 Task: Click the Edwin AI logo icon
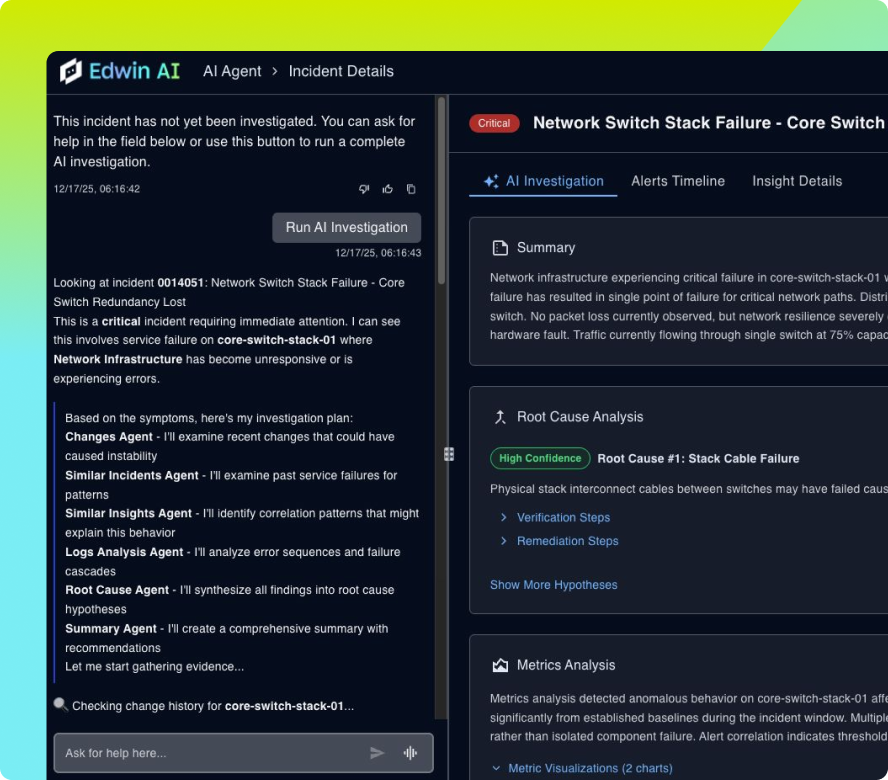click(x=70, y=71)
